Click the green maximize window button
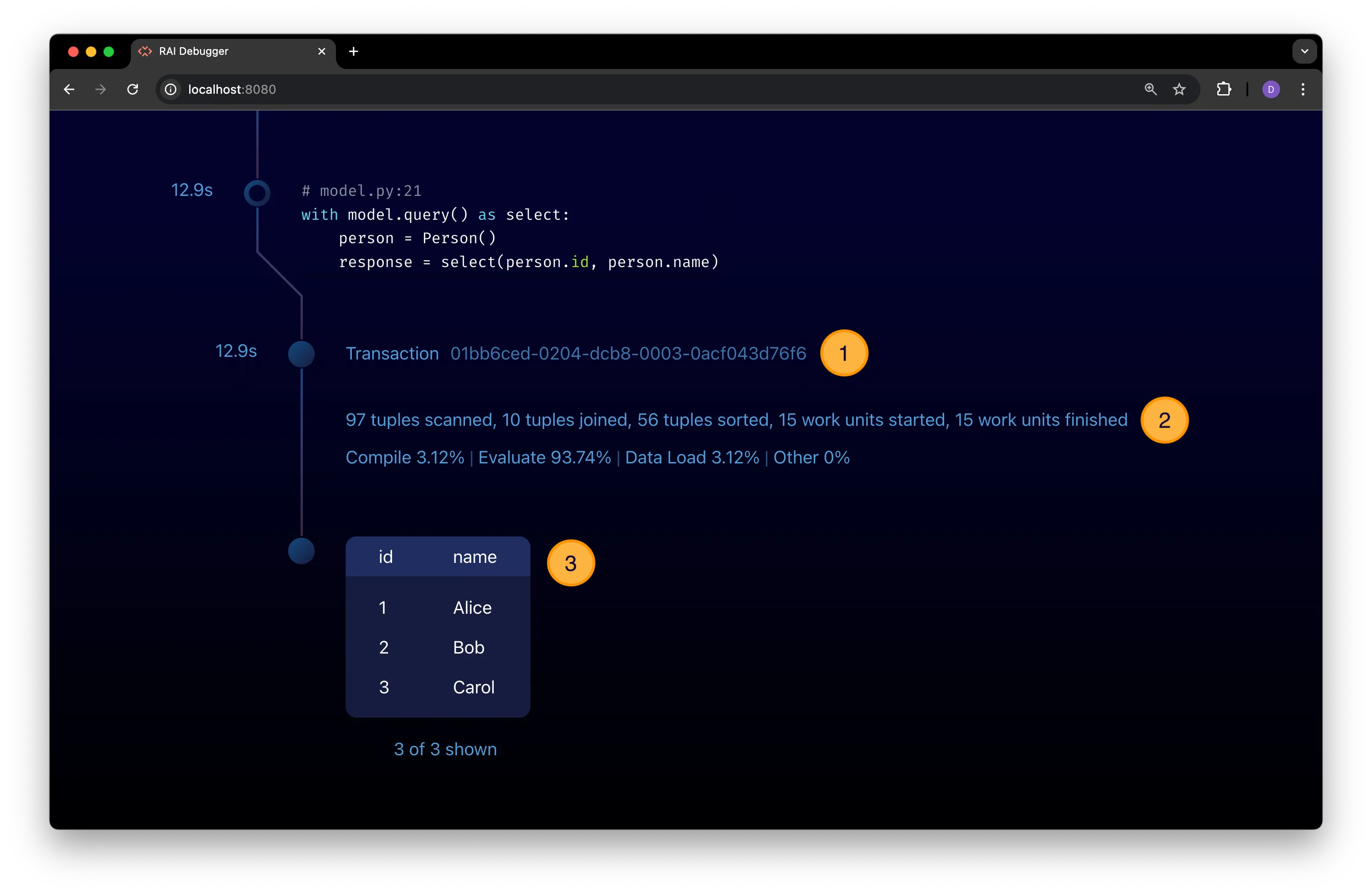The height and width of the screenshot is (895, 1372). [108, 51]
